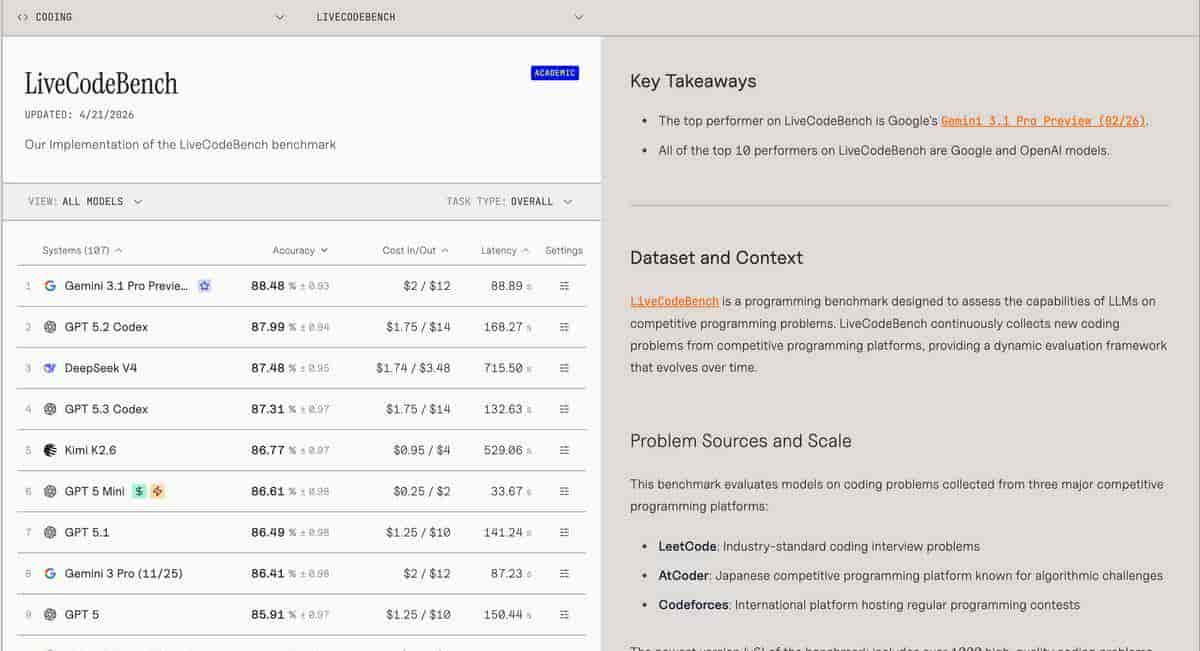Click the DeepSeek whale logo
Image resolution: width=1200 pixels, height=651 pixels.
tap(50, 368)
